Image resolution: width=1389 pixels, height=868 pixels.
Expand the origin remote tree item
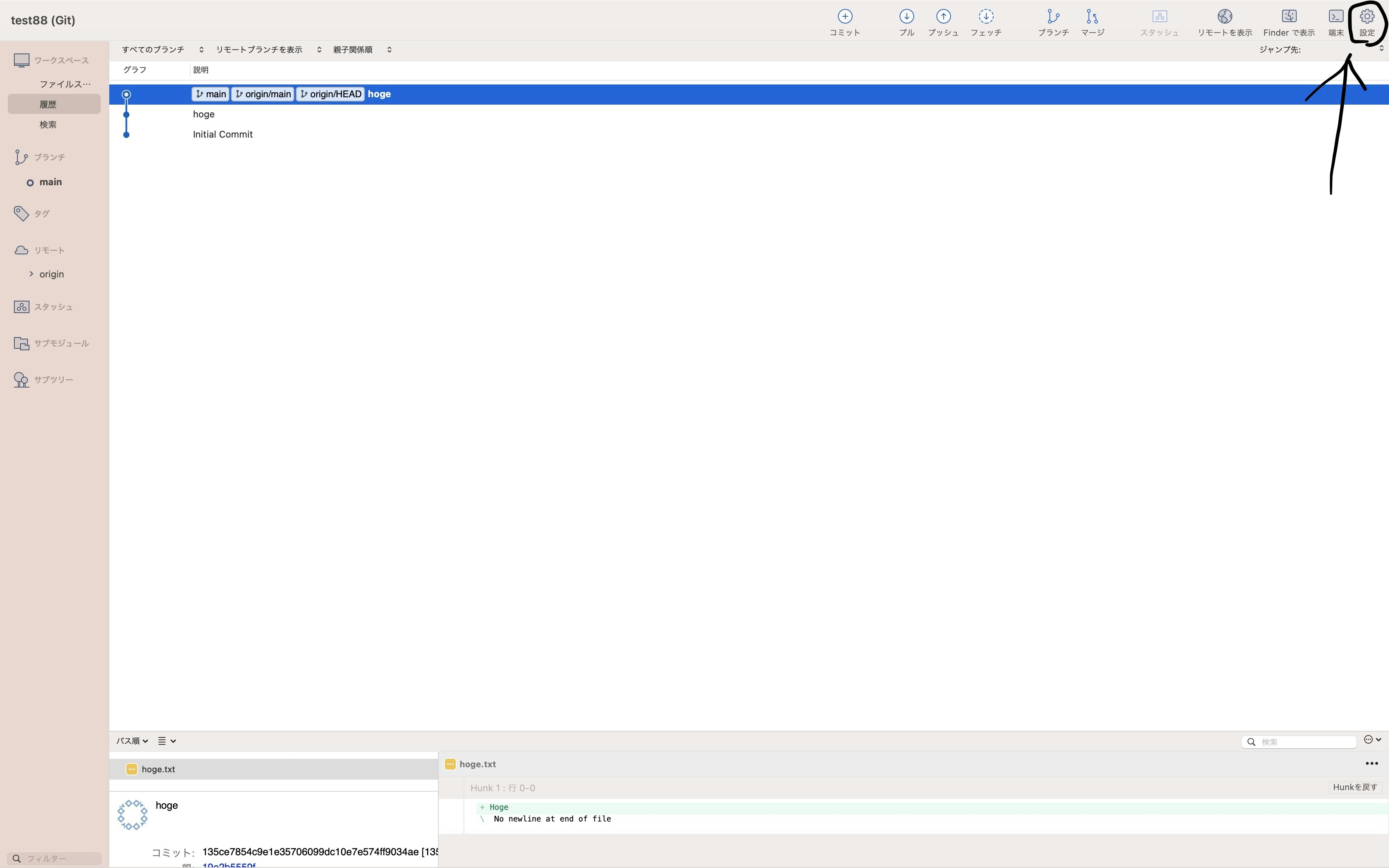[31, 274]
